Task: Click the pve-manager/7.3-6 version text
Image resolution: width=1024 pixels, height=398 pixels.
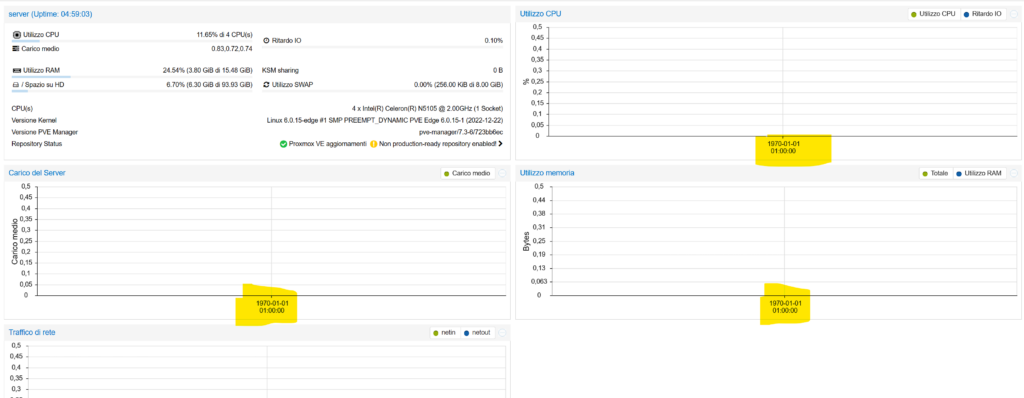Action: point(461,132)
